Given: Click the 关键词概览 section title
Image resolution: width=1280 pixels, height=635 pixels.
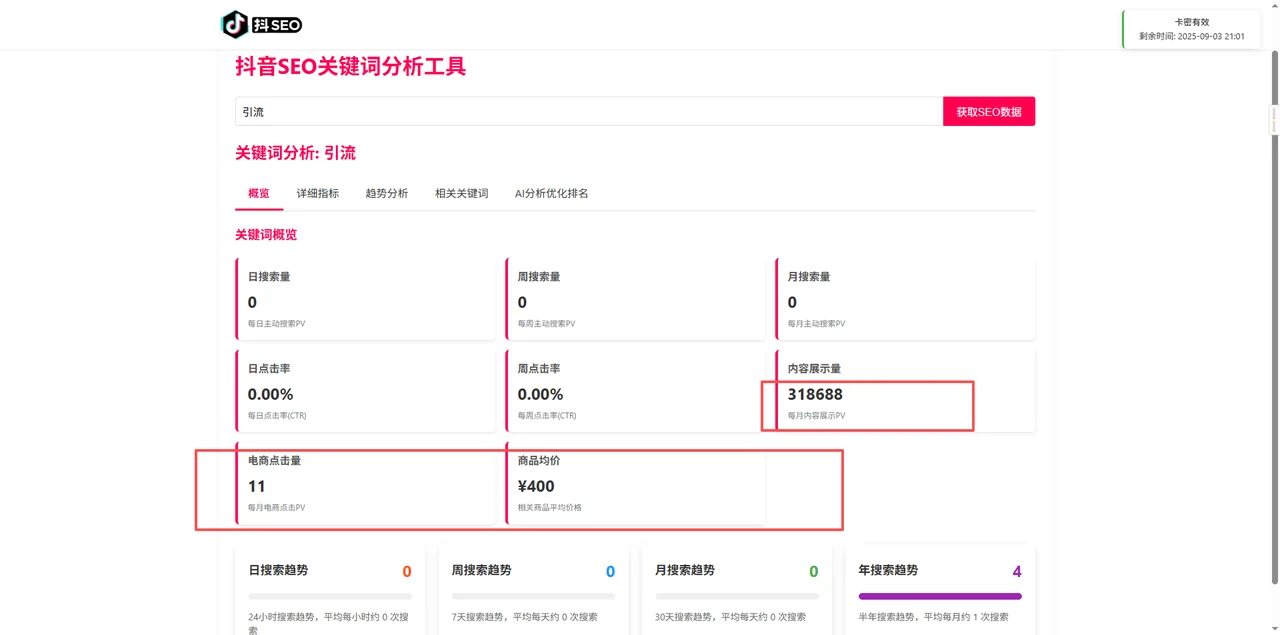Looking at the screenshot, I should click(x=266, y=235).
